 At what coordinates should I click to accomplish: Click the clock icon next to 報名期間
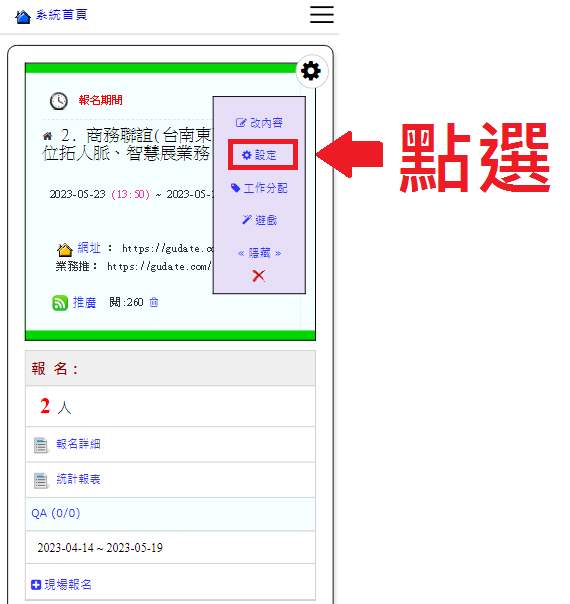(x=59, y=101)
